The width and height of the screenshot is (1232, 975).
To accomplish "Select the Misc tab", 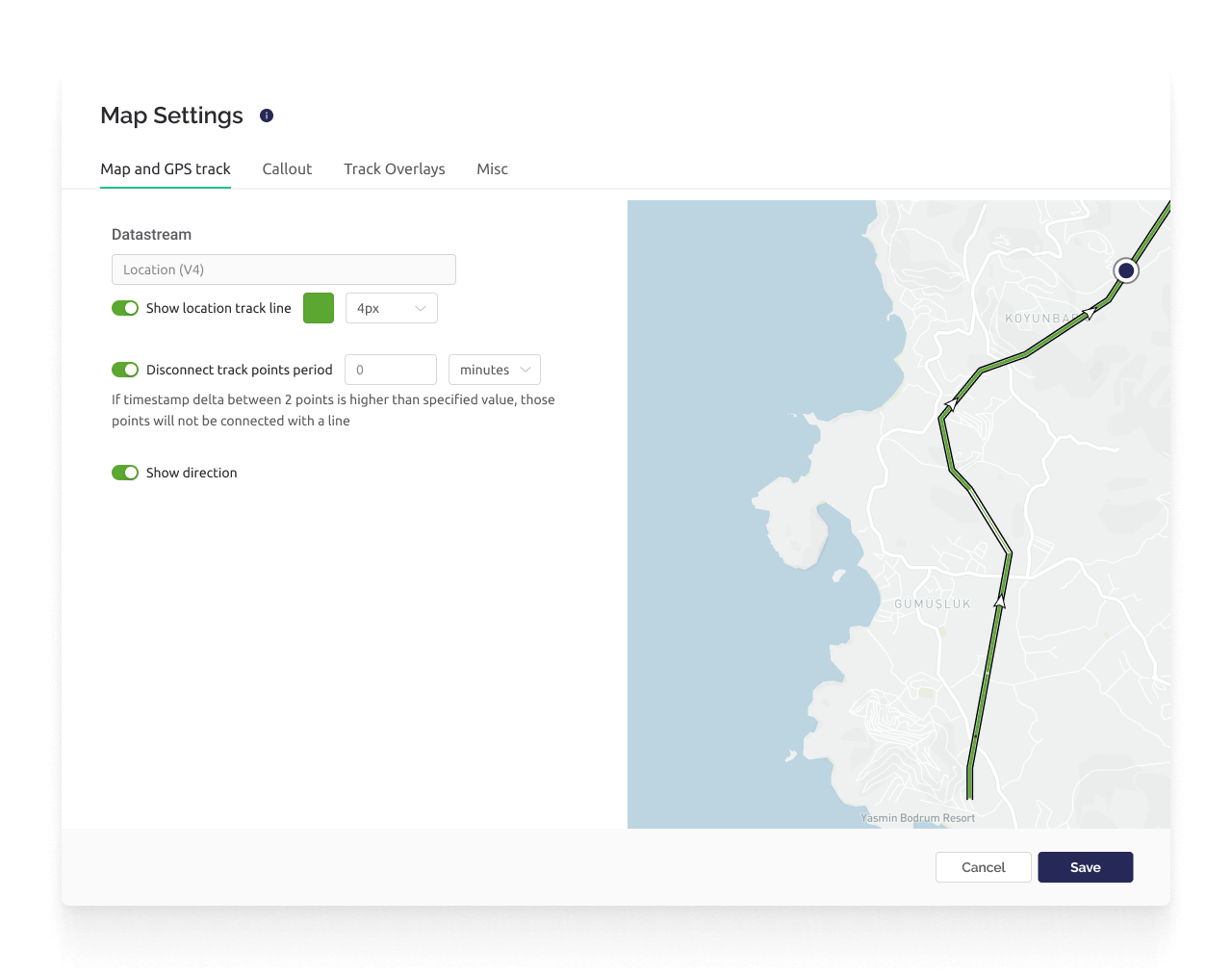I will point(492,168).
